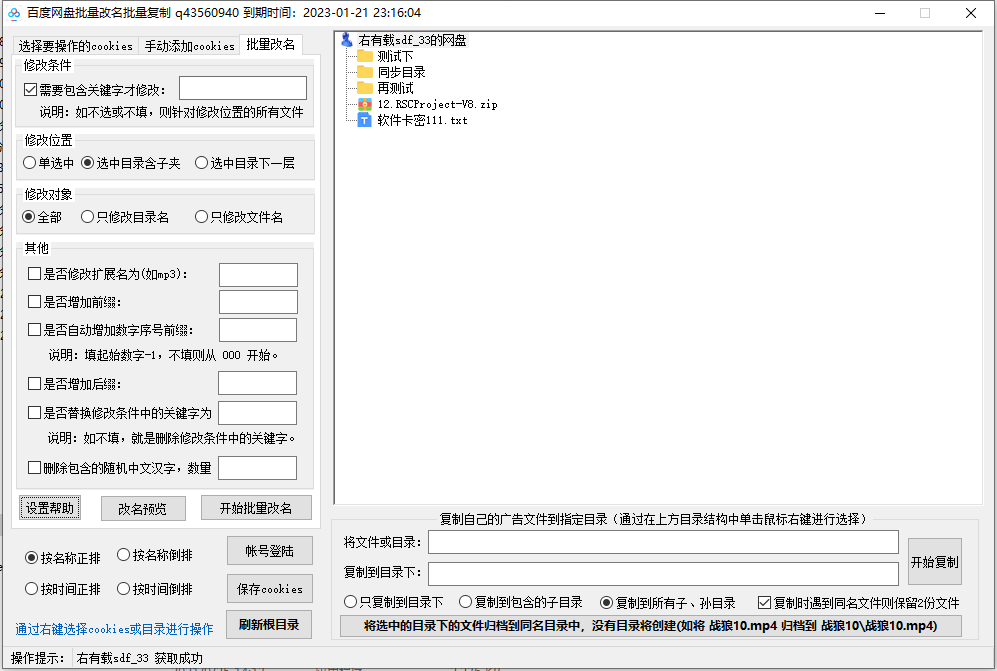The height and width of the screenshot is (671, 997).
Task: Select 选中目录下一层 radio option
Action: coord(245,163)
